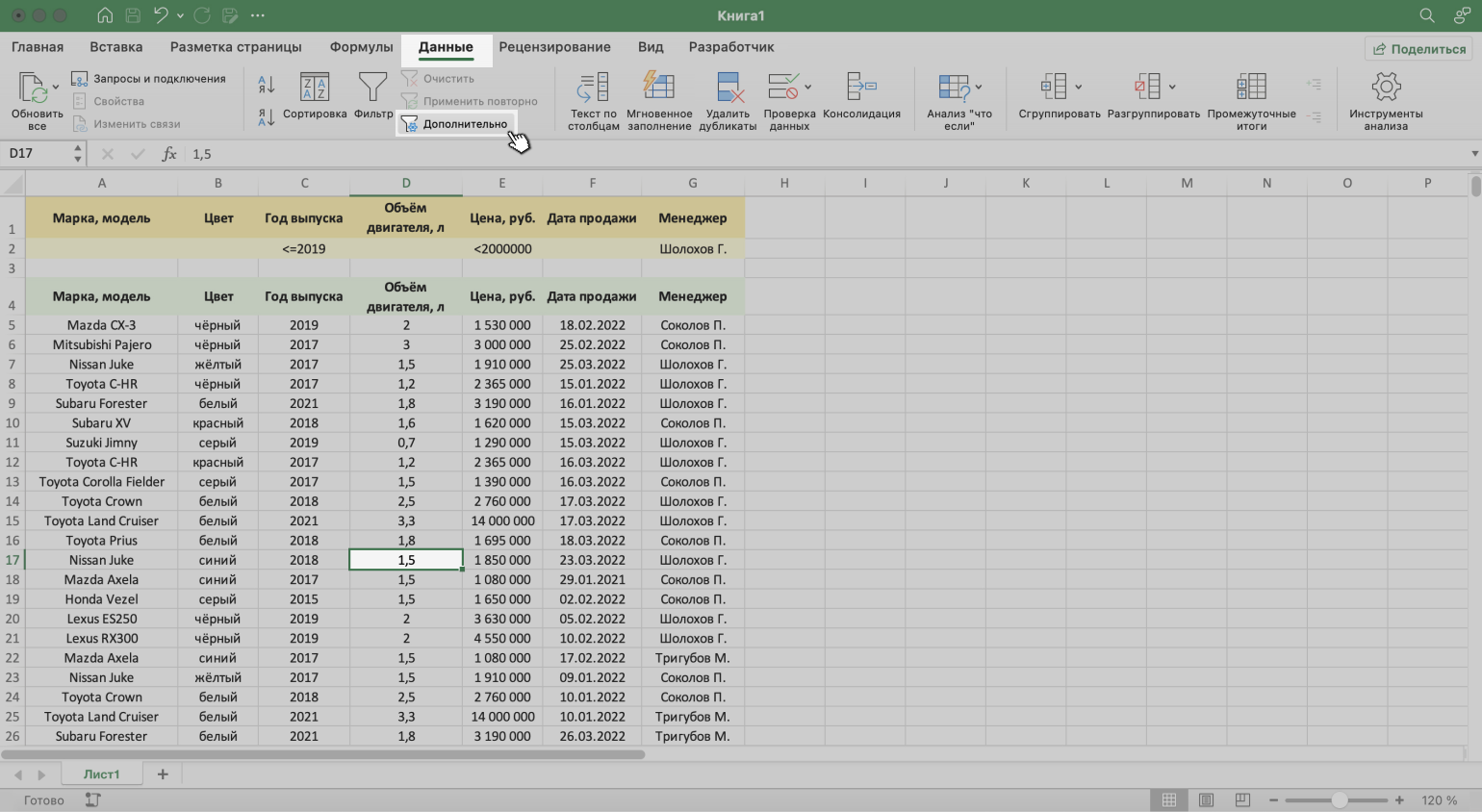Viewport: 1482px width, 812px height.
Task: Click the Поделиться share button
Action: (x=1419, y=49)
